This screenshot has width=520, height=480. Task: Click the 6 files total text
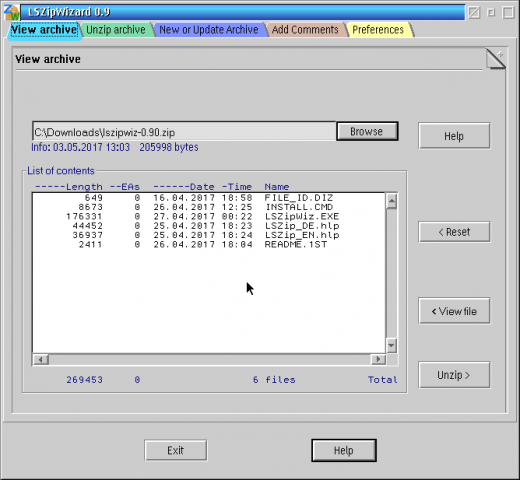click(274, 380)
